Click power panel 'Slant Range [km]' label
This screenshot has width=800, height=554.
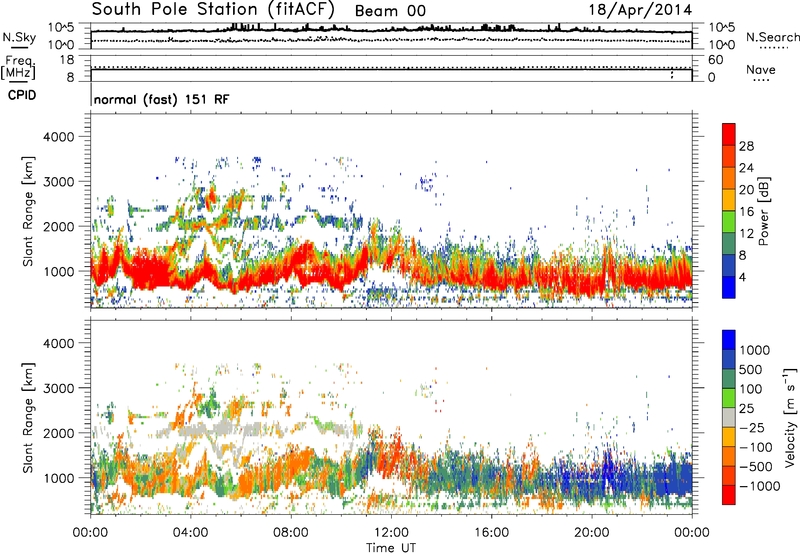pyautogui.click(x=28, y=211)
